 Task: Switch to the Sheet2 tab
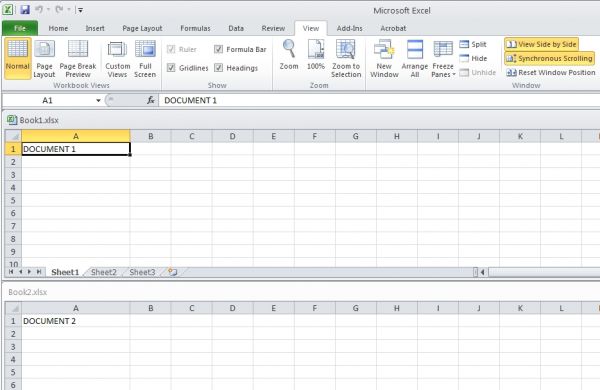[104, 272]
